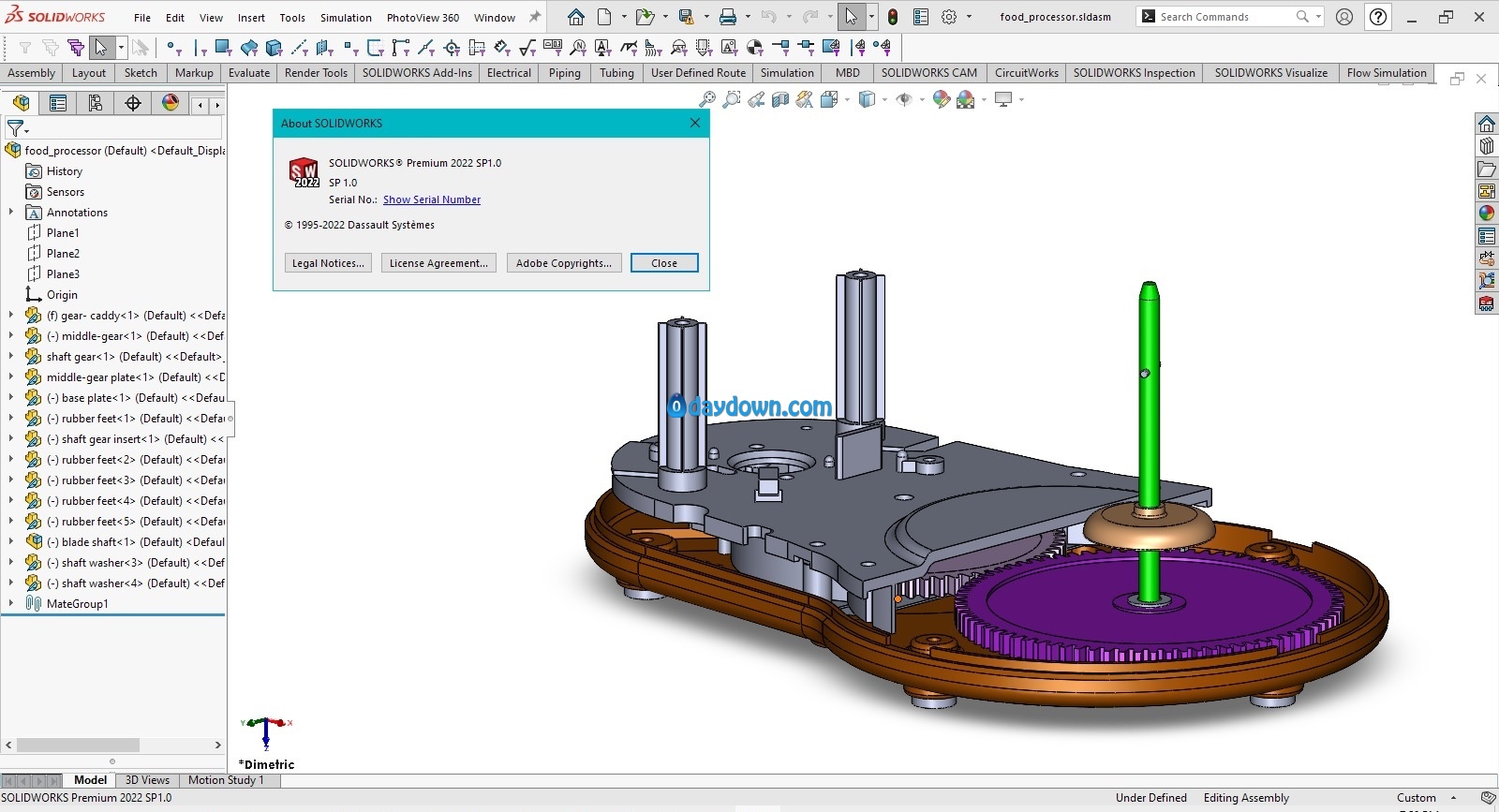
Task: Click the Home icon in title bar
Action: (x=576, y=17)
